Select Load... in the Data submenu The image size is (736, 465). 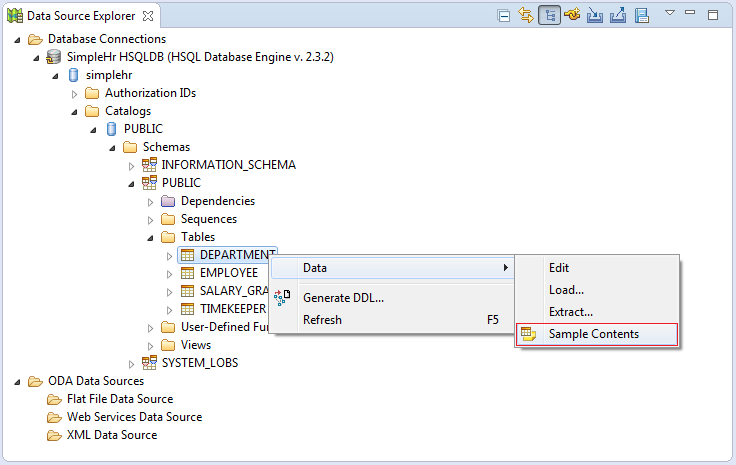[x=597, y=290]
